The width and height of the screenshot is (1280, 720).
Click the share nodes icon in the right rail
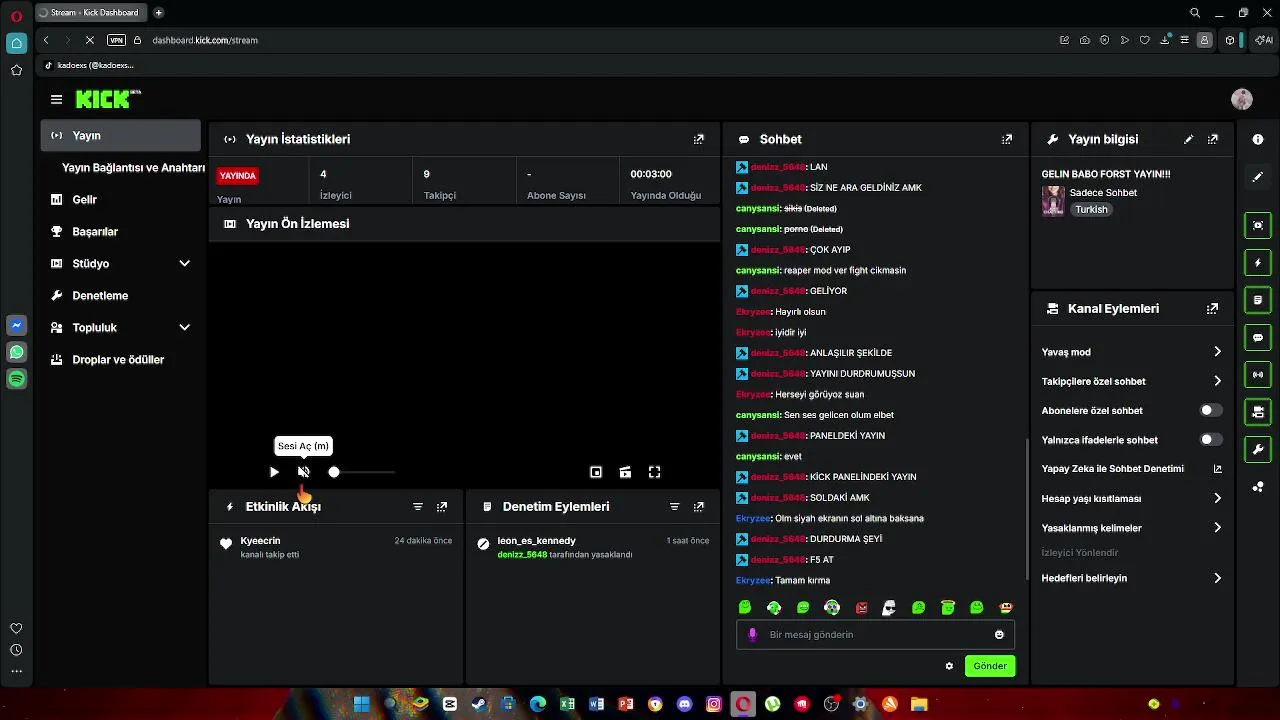pos(1258,487)
